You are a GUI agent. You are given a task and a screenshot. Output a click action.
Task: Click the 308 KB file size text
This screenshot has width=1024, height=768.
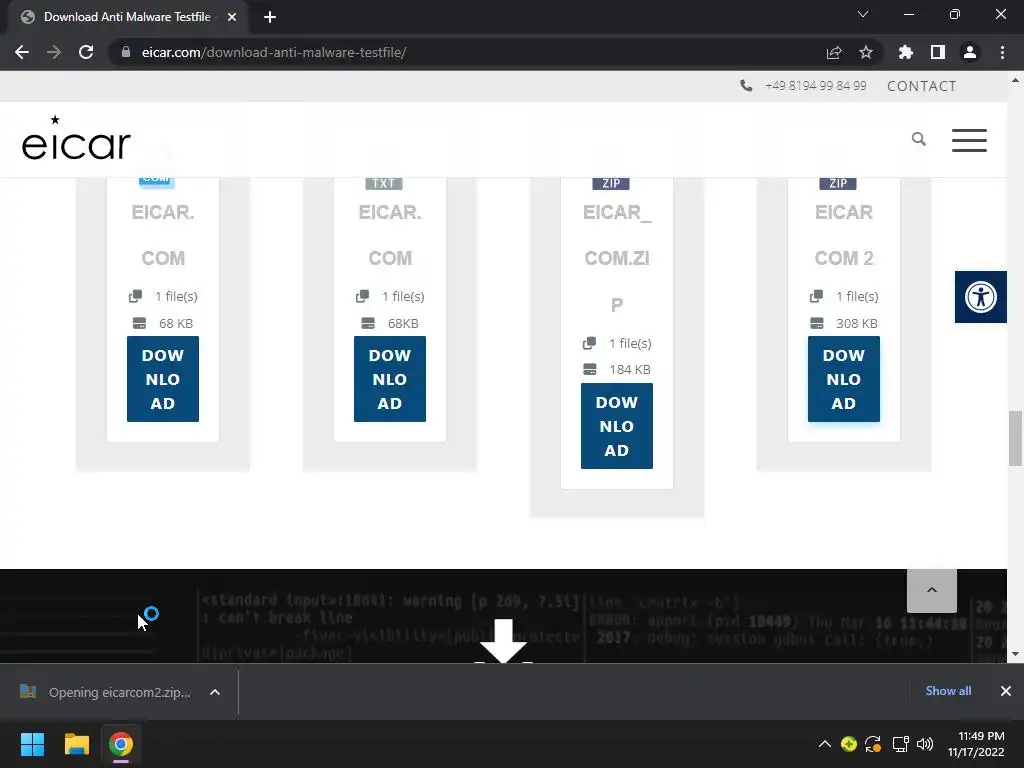[857, 323]
